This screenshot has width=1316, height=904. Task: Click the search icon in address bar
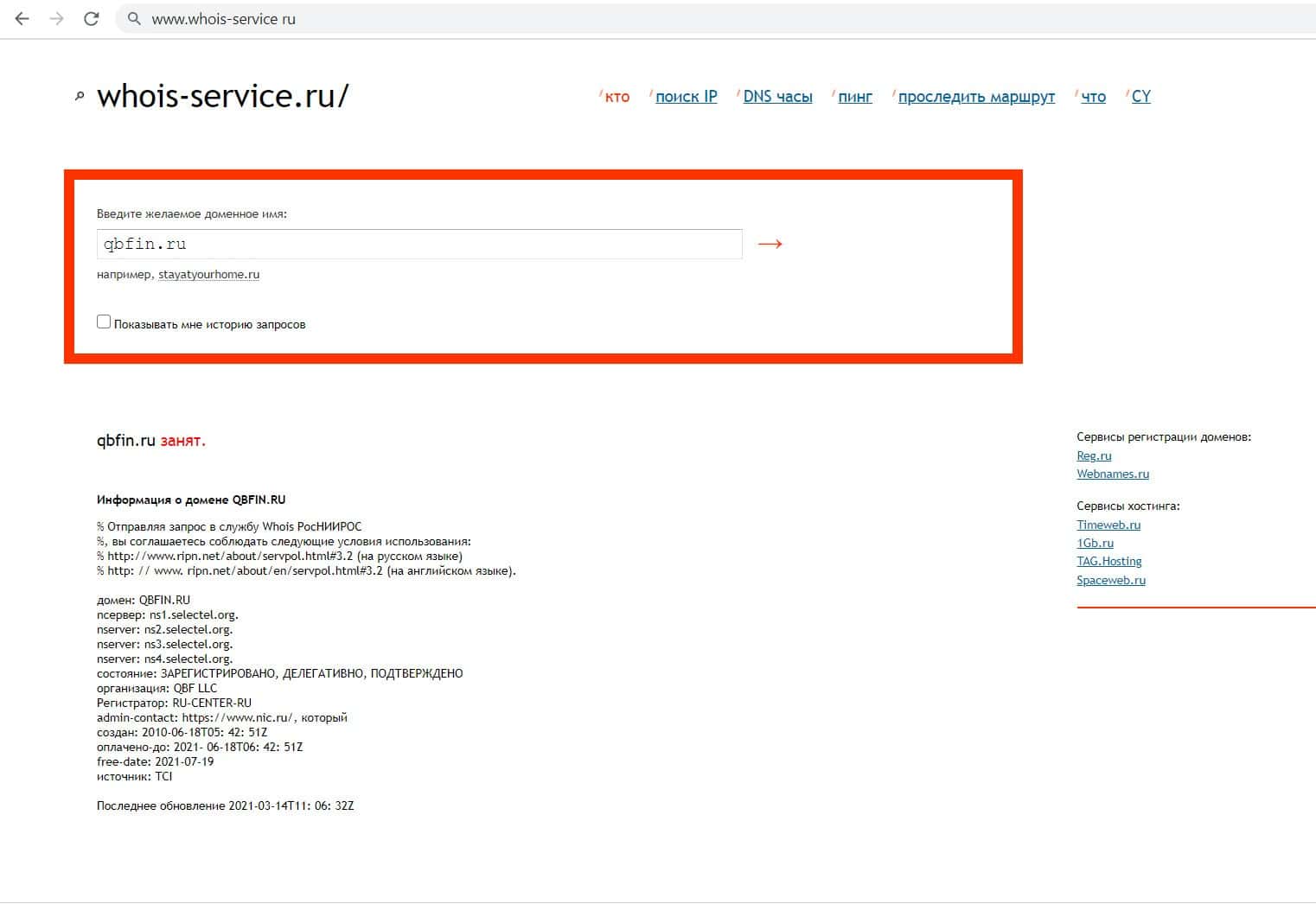pyautogui.click(x=134, y=19)
